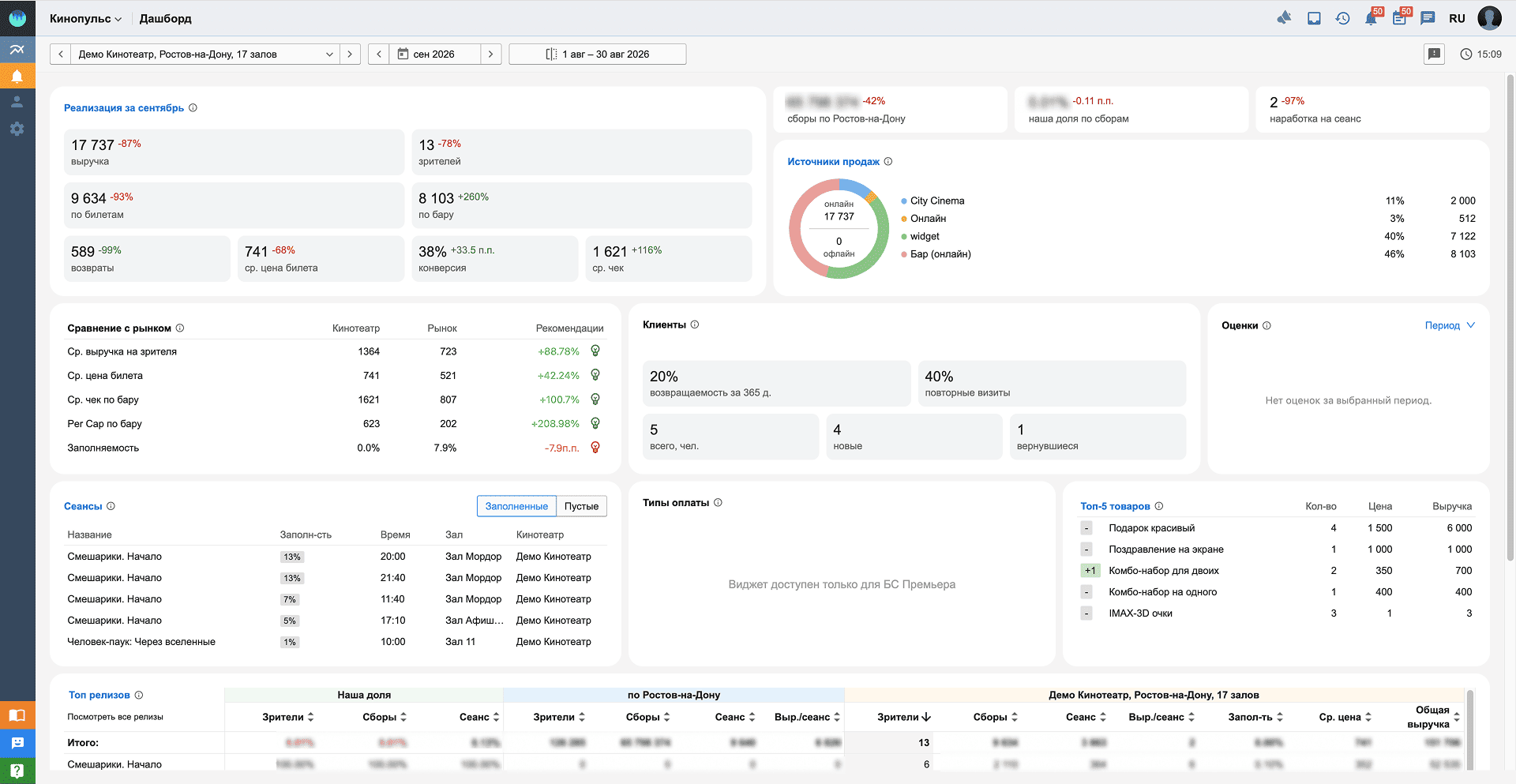
Task: Expand the Кинопульс app menu
Action: pyautogui.click(x=85, y=18)
